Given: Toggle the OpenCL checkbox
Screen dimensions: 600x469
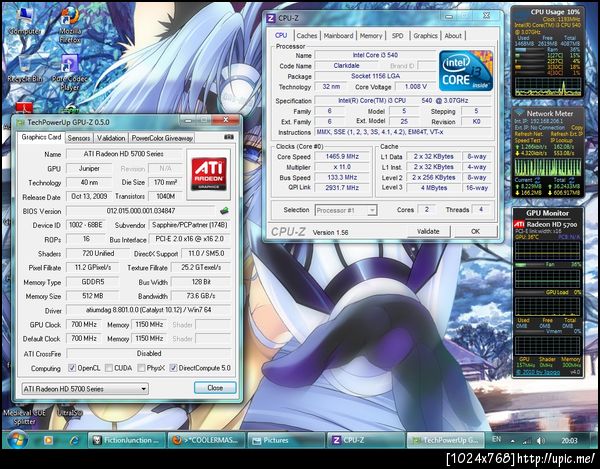Looking at the screenshot, I should pos(72,368).
